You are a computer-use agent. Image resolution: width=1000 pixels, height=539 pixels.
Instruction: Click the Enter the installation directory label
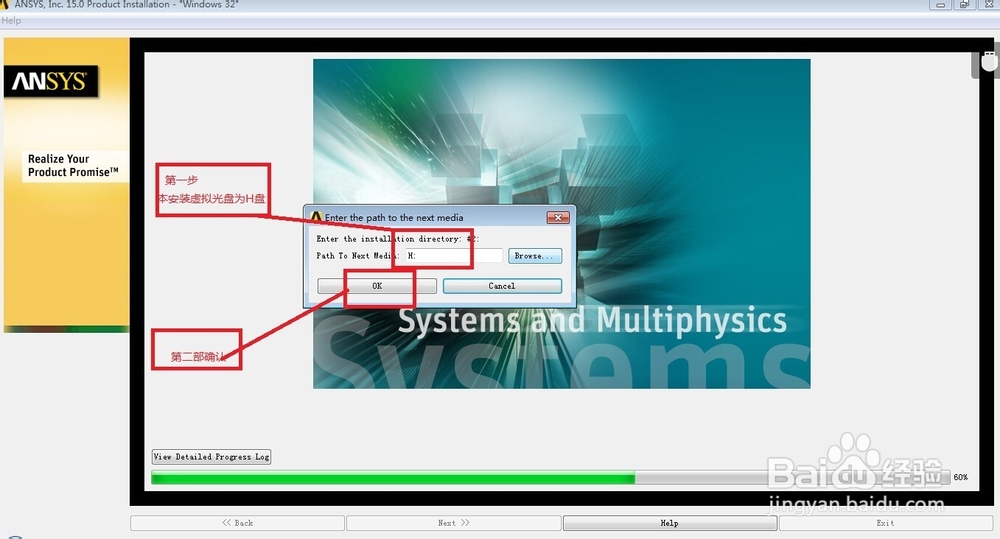pyautogui.click(x=397, y=239)
